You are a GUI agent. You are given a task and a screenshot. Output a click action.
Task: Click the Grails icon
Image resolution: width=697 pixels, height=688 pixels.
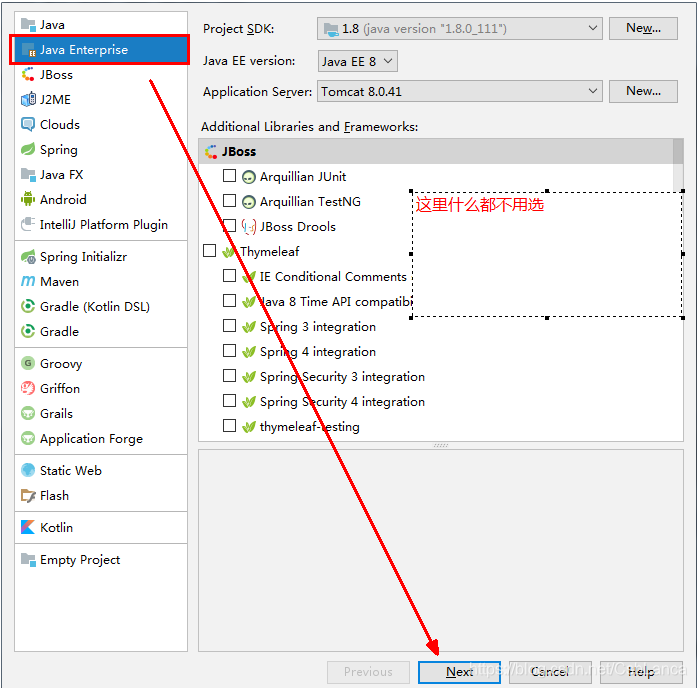pos(28,413)
